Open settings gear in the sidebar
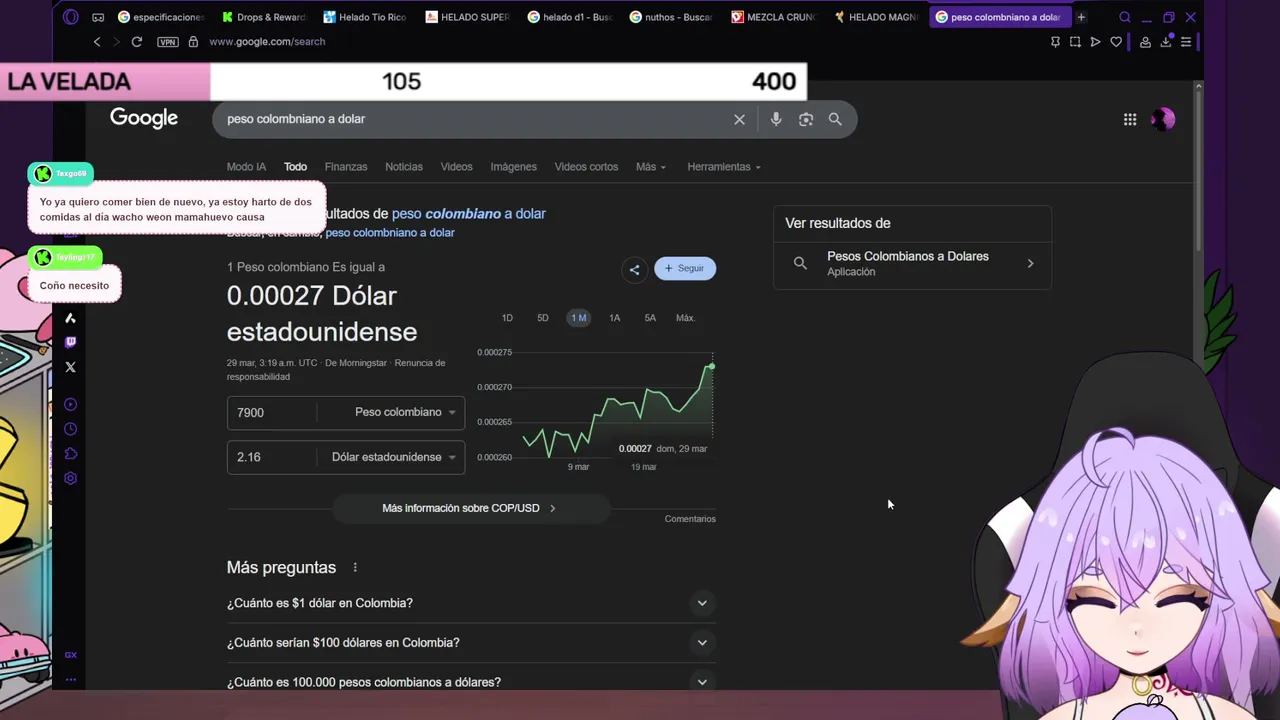 [x=70, y=478]
